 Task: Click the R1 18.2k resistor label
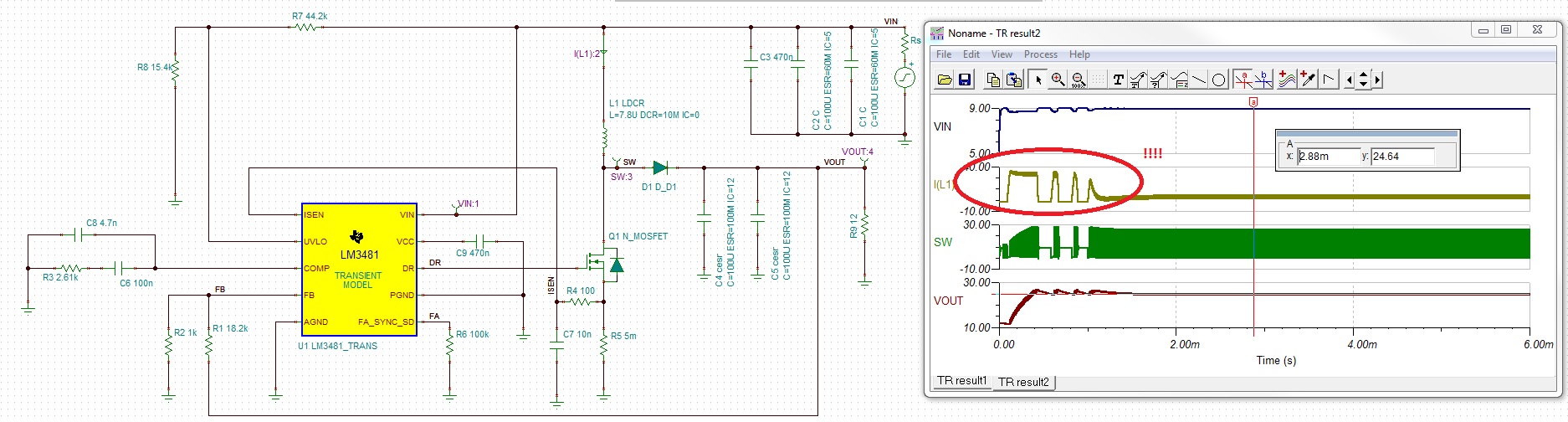tap(230, 328)
